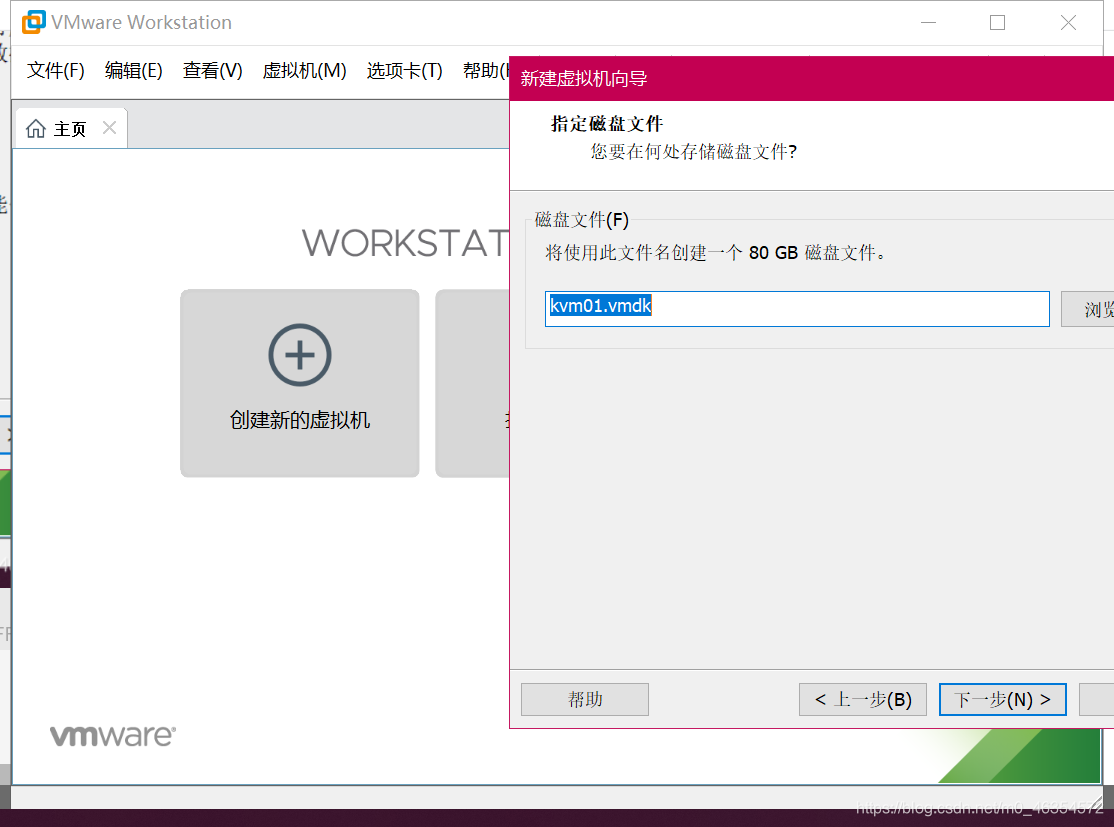
Task: Click the plus icon for 创建新的虚拟机
Action: 300,355
